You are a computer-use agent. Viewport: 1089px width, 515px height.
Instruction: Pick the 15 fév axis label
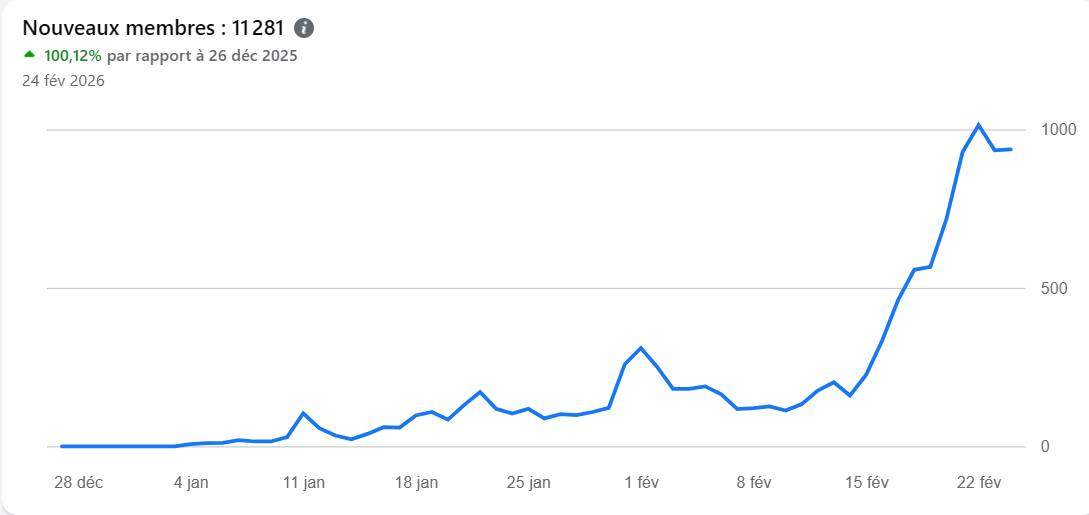pyautogui.click(x=866, y=482)
